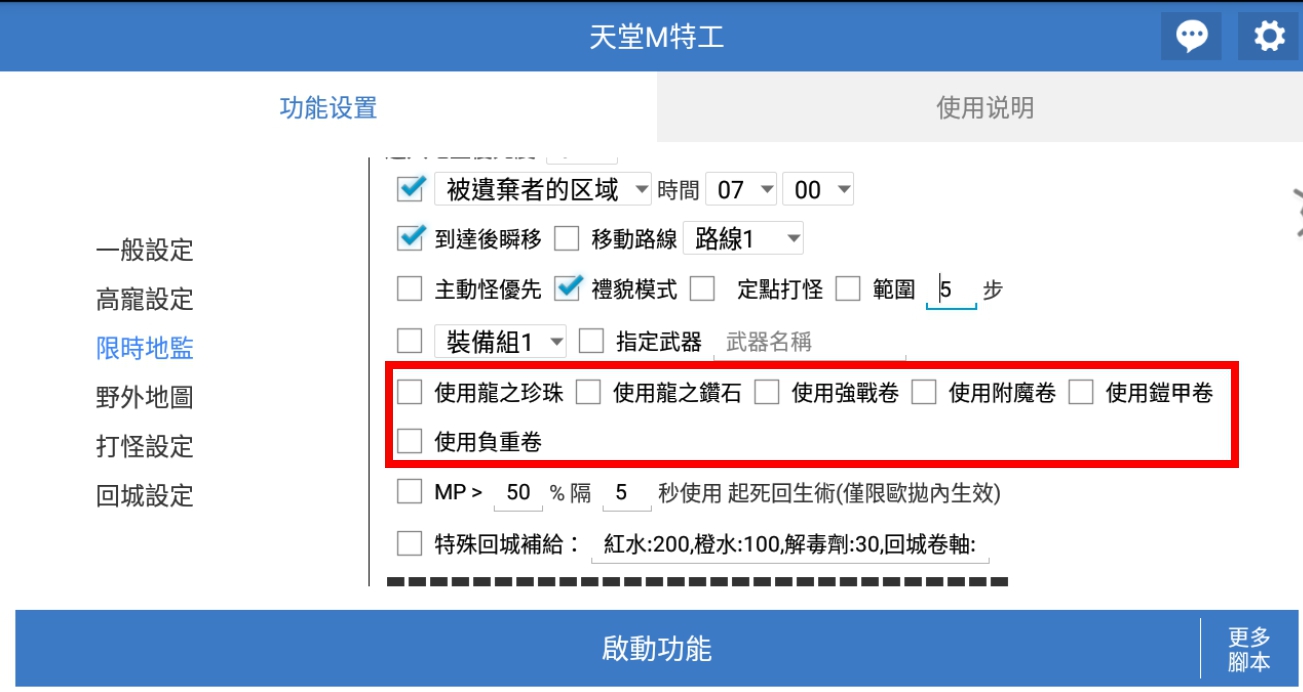Select 打怪設定 in the sidebar
The width and height of the screenshot is (1303, 692).
point(145,446)
